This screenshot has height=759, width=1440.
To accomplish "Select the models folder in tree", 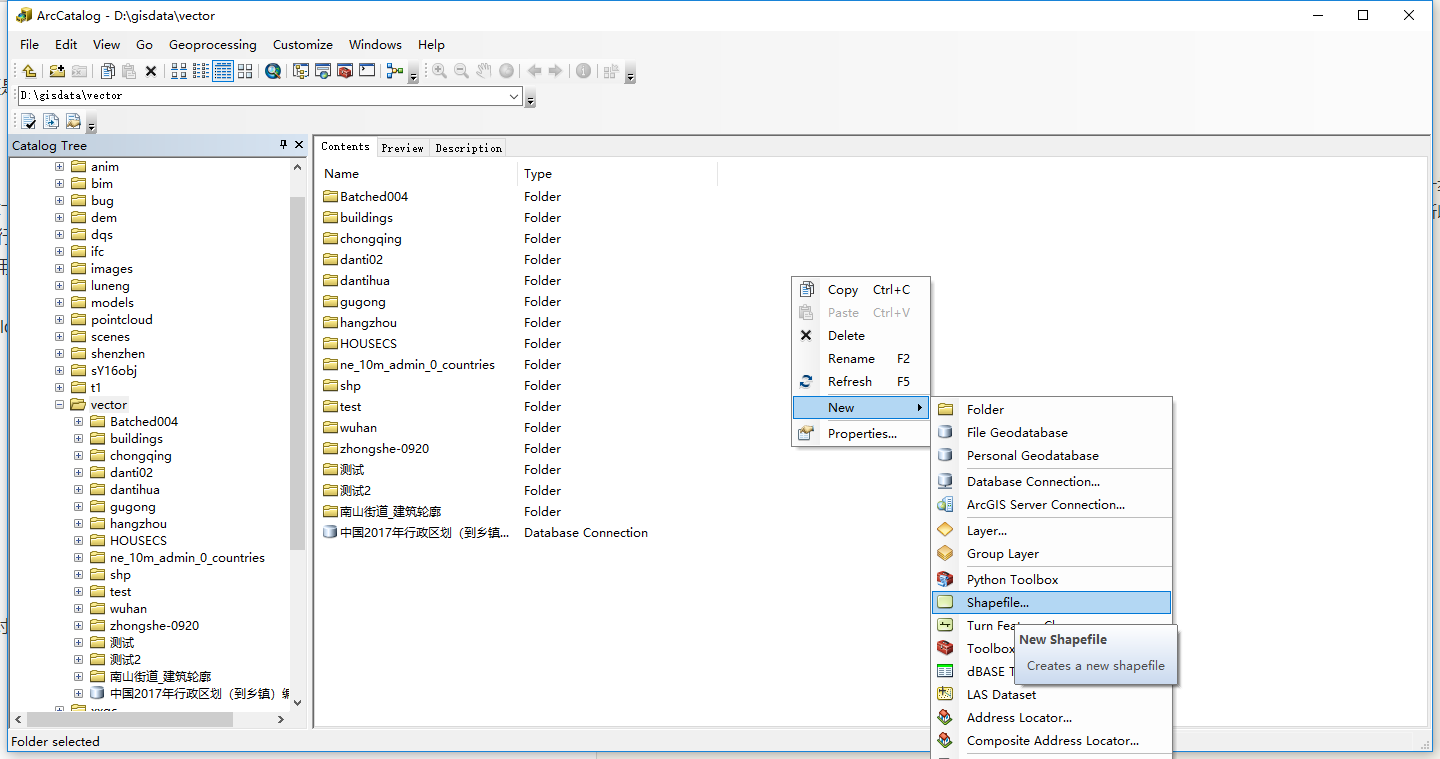I will [102, 303].
